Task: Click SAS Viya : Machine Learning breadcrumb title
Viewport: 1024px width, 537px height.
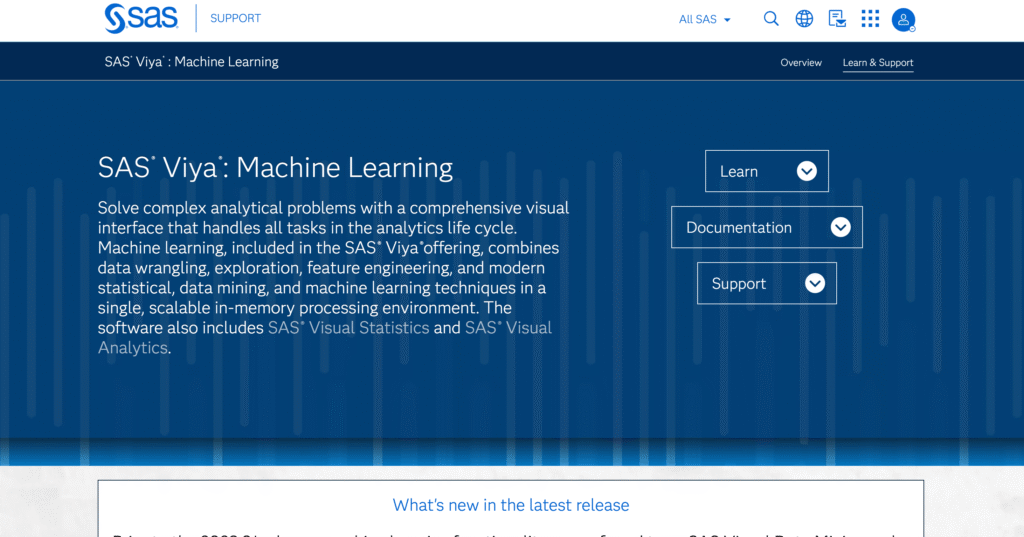Action: pos(191,62)
